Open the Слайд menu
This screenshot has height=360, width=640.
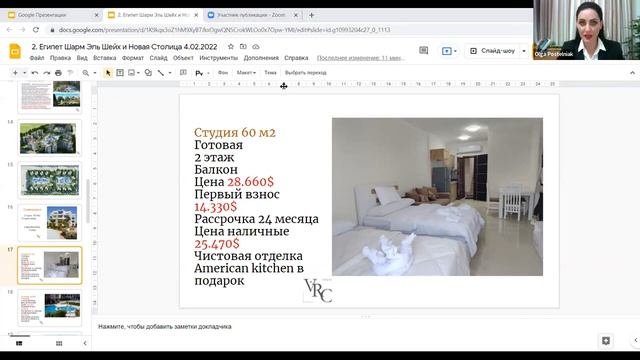158,58
